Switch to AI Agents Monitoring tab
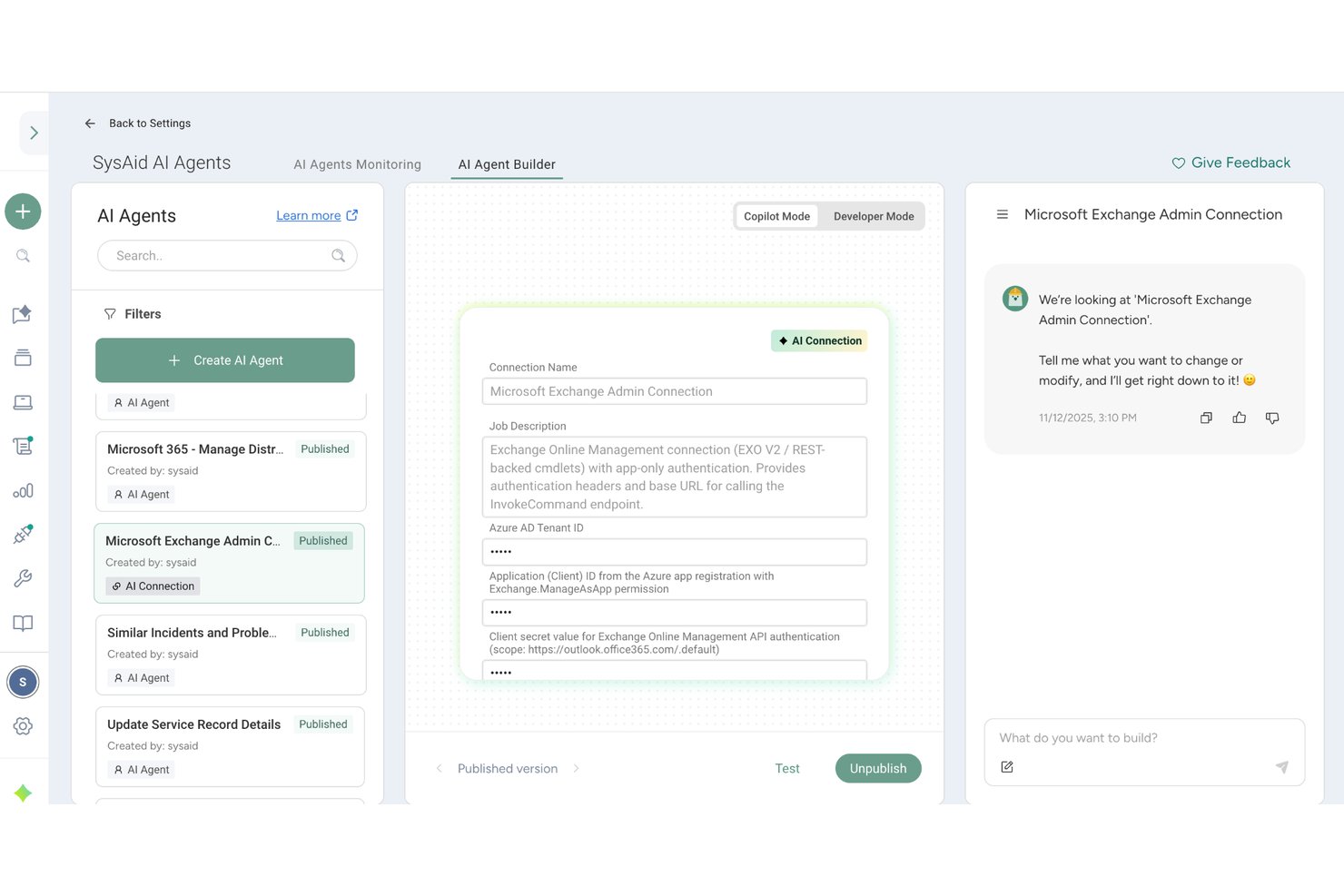Viewport: 1344px width, 896px height. click(x=357, y=164)
